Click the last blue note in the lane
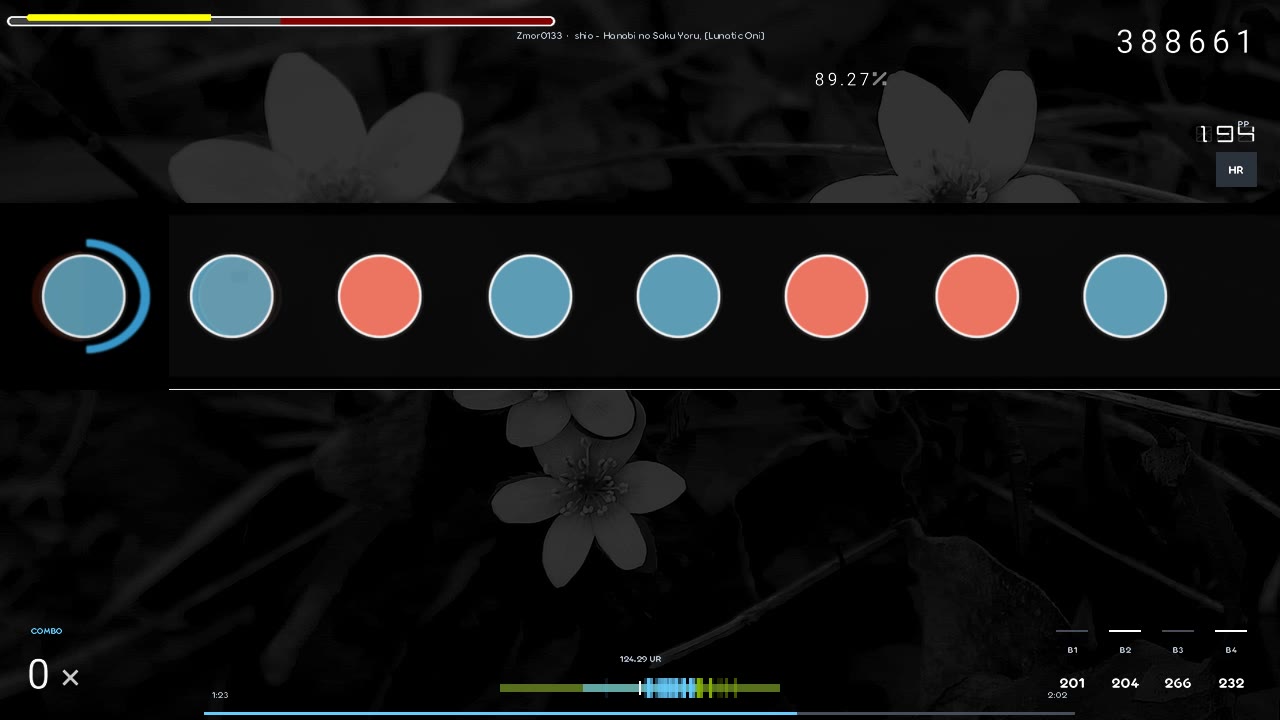The height and width of the screenshot is (720, 1280). (x=1125, y=296)
